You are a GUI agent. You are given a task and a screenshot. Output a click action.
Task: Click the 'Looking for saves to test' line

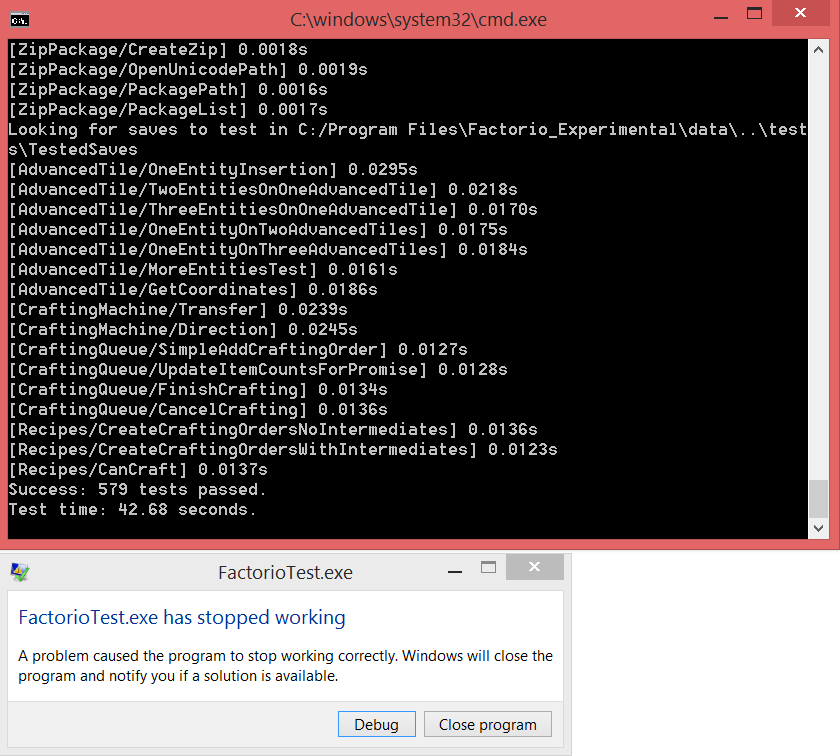point(408,129)
